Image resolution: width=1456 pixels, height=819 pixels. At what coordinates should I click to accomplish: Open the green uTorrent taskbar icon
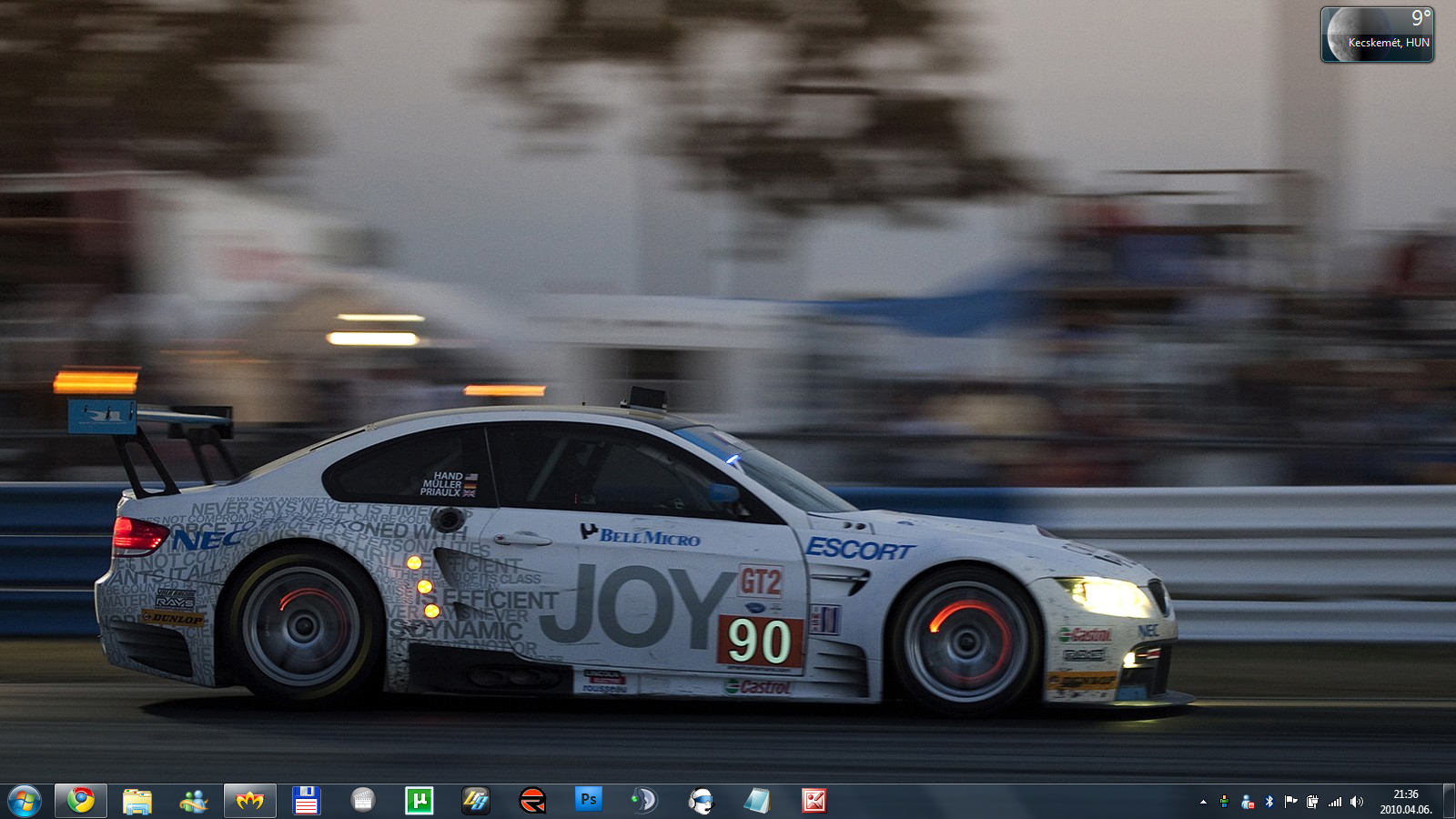point(420,801)
